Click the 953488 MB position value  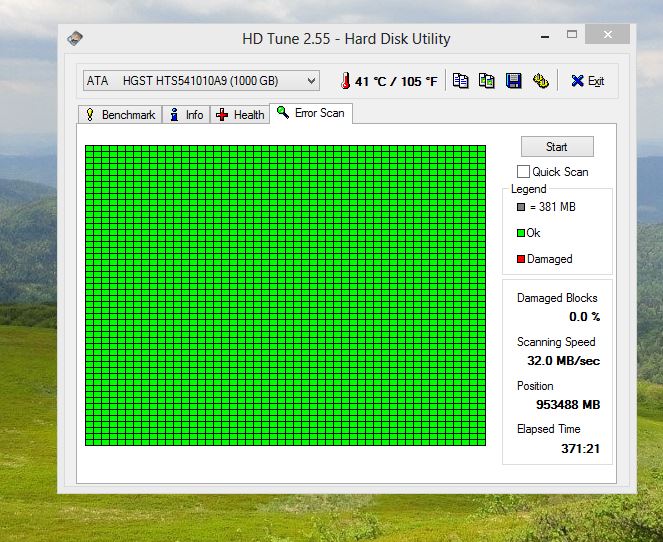point(568,405)
